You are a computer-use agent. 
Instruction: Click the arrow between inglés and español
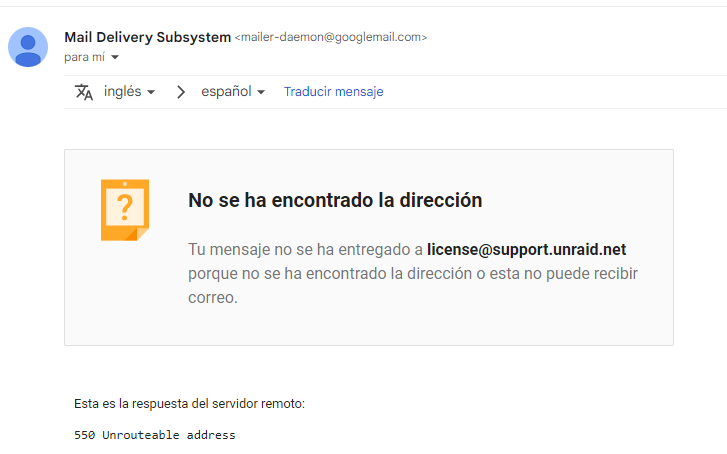(x=181, y=92)
